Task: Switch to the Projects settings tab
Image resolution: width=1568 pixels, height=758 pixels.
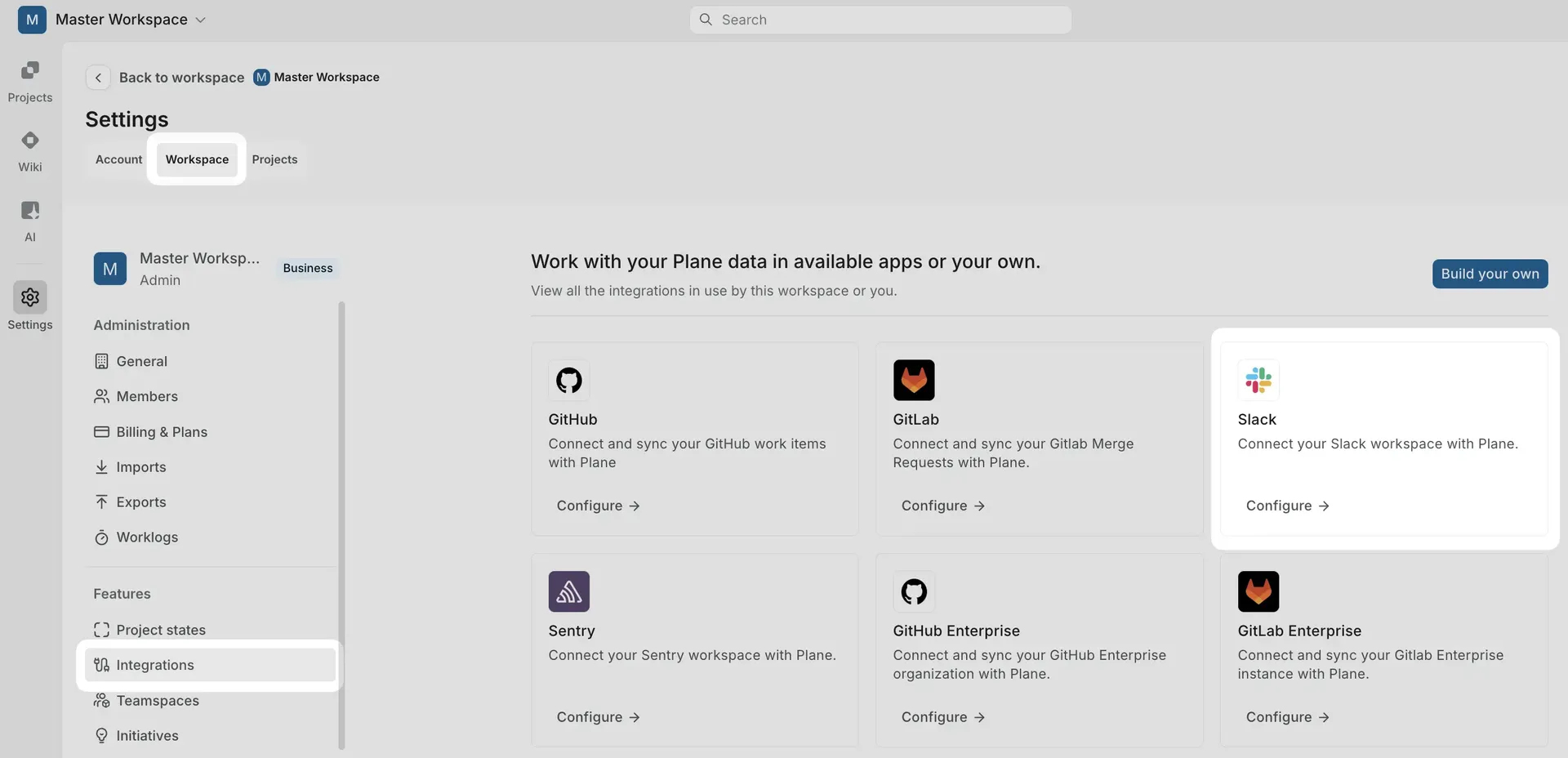Action: point(274,159)
